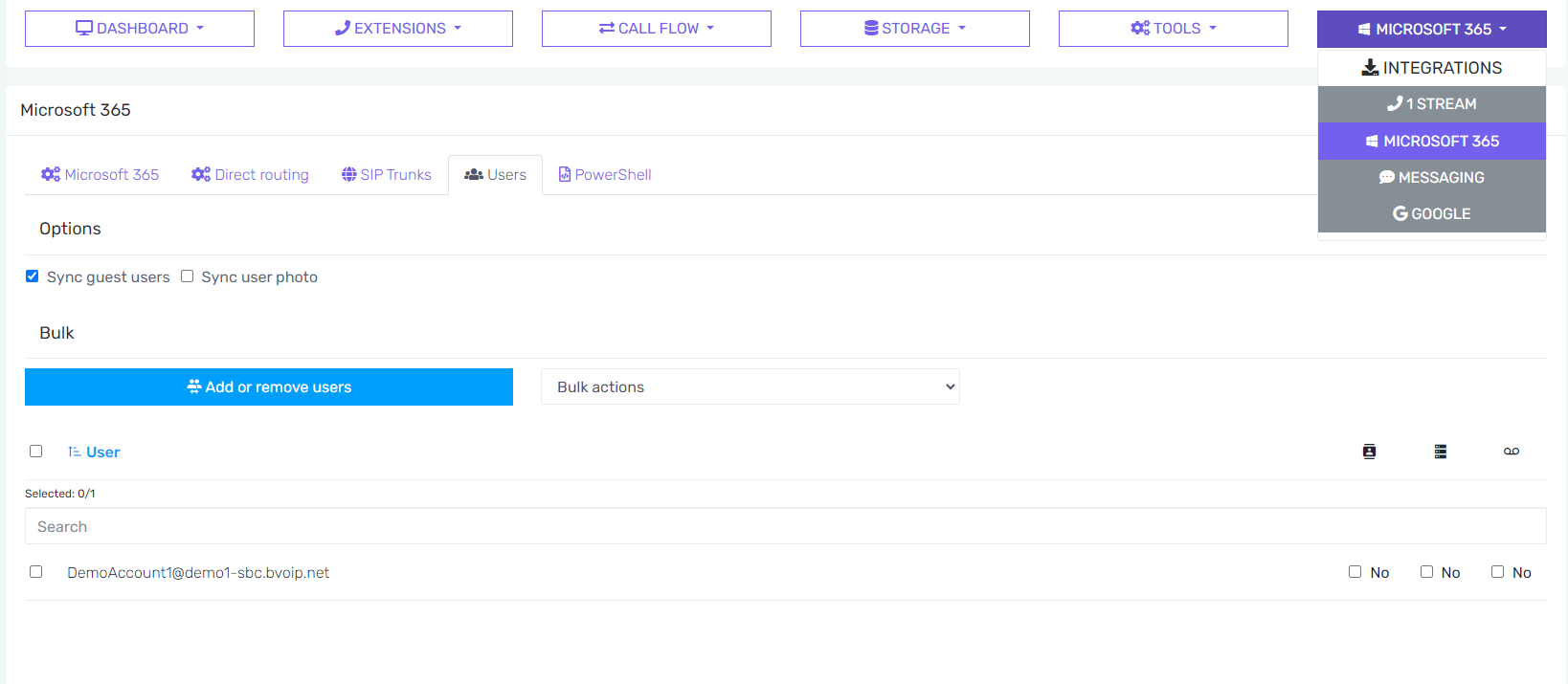Open the Storage dropdown menu

tap(915, 29)
